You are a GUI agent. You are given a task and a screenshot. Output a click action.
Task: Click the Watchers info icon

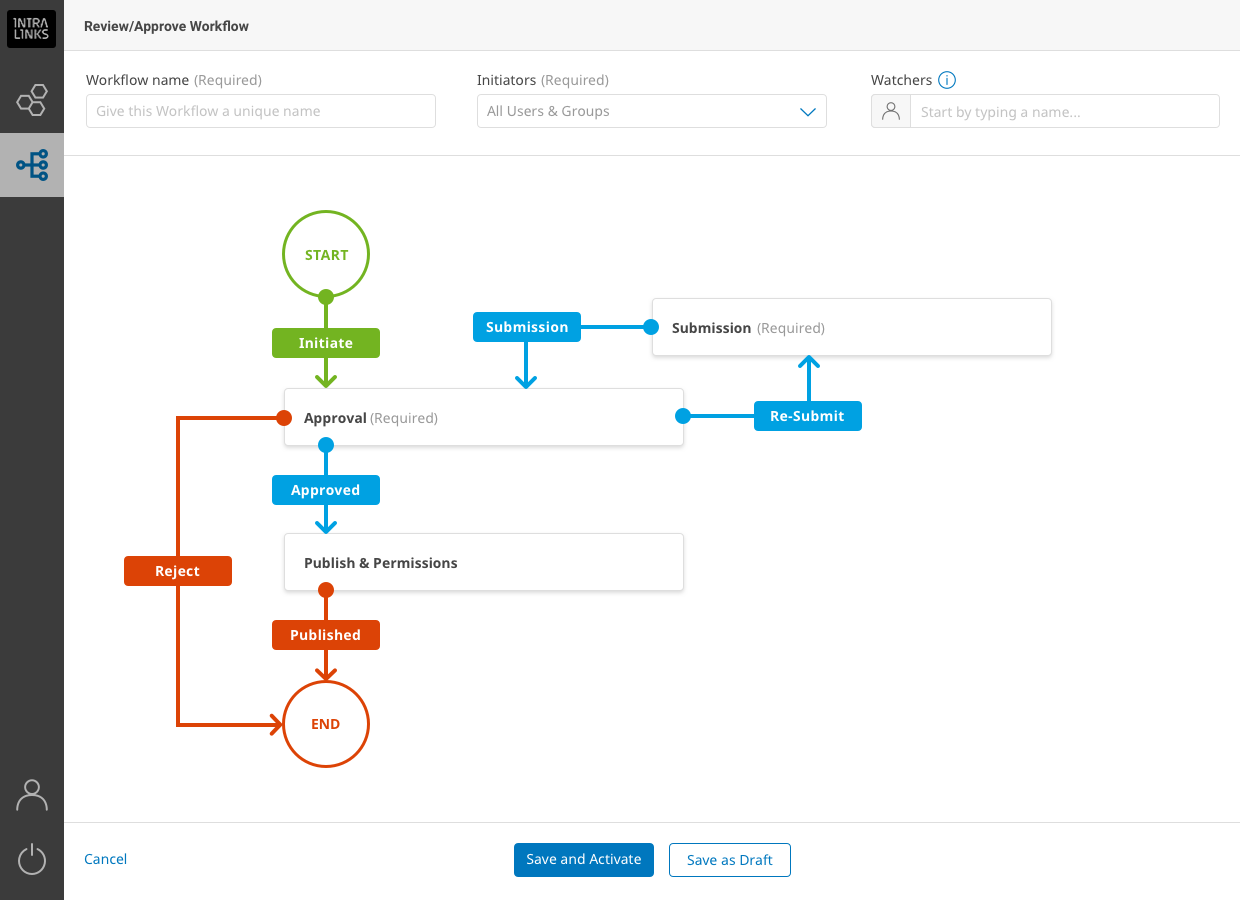(x=947, y=80)
